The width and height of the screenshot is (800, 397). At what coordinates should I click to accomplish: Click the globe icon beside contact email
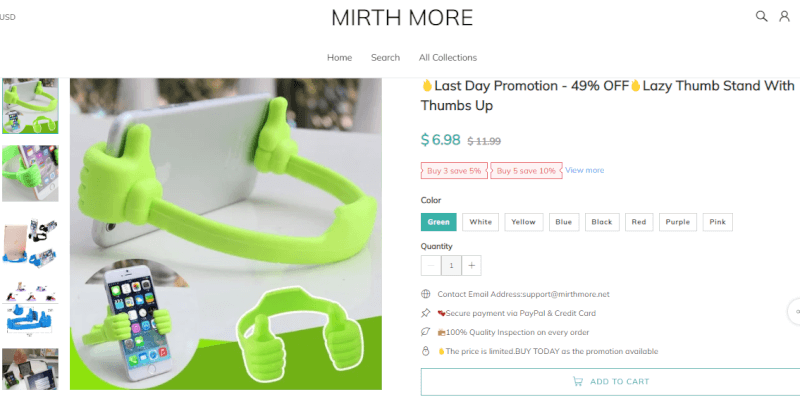pos(426,294)
